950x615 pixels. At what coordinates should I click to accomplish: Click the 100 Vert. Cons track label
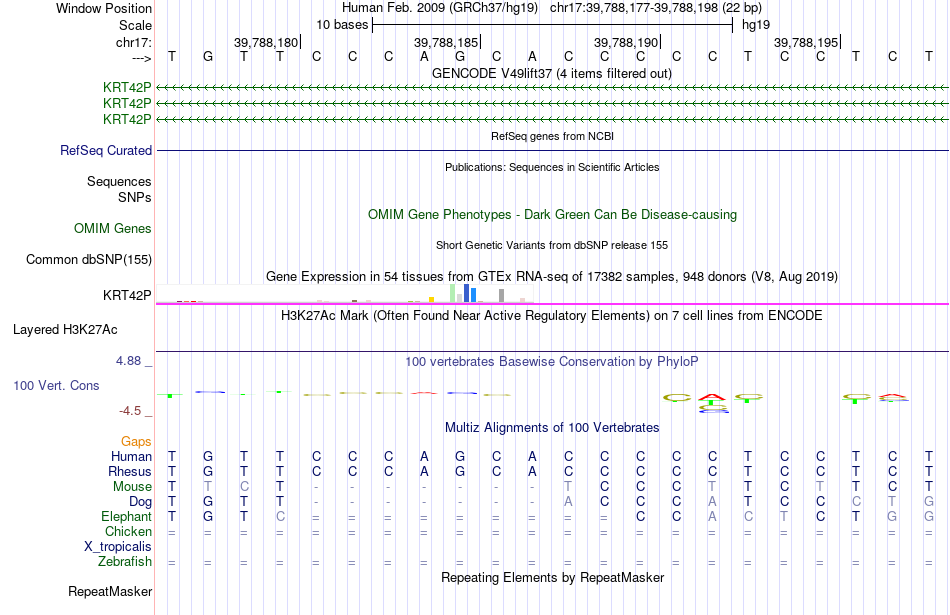click(56, 385)
